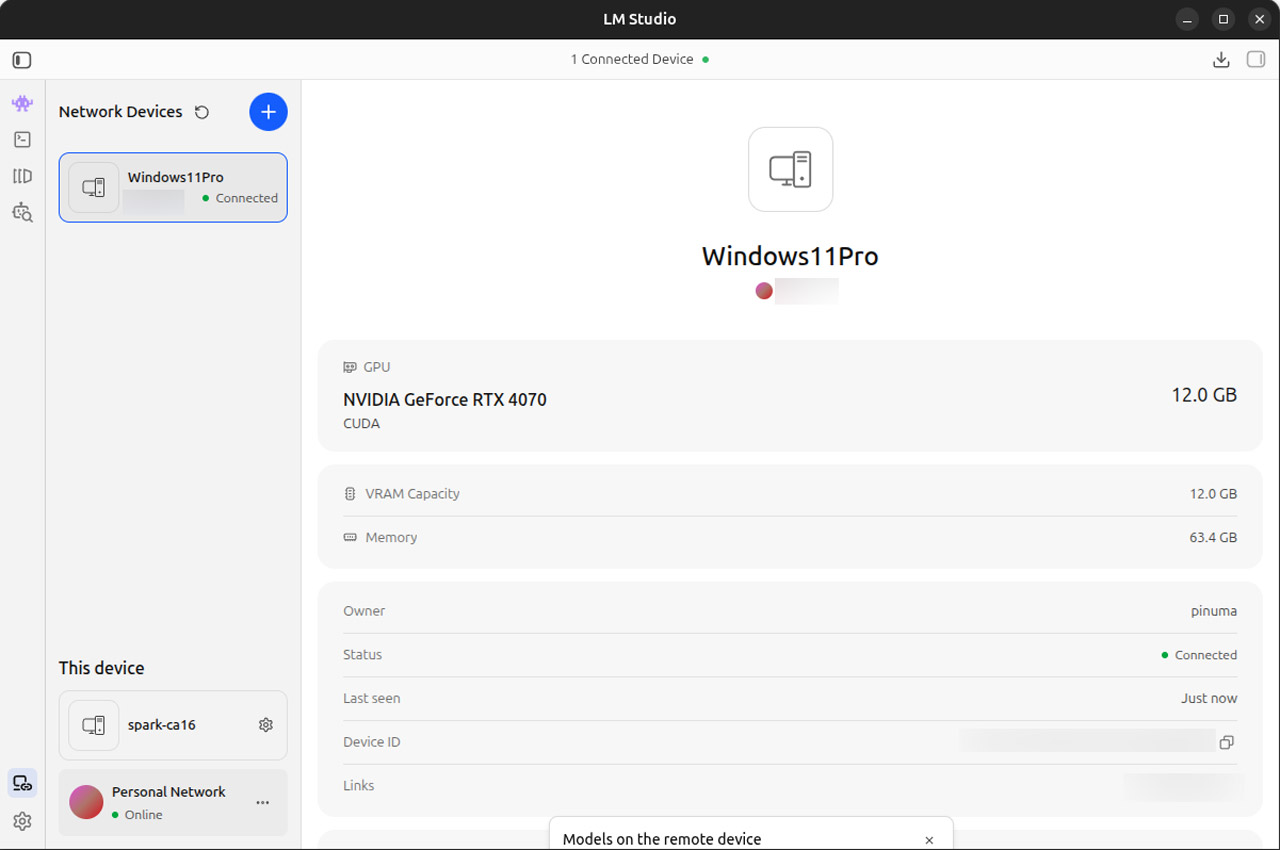Click the large Windows11Pro computer icon
The height and width of the screenshot is (850, 1280).
791,169
